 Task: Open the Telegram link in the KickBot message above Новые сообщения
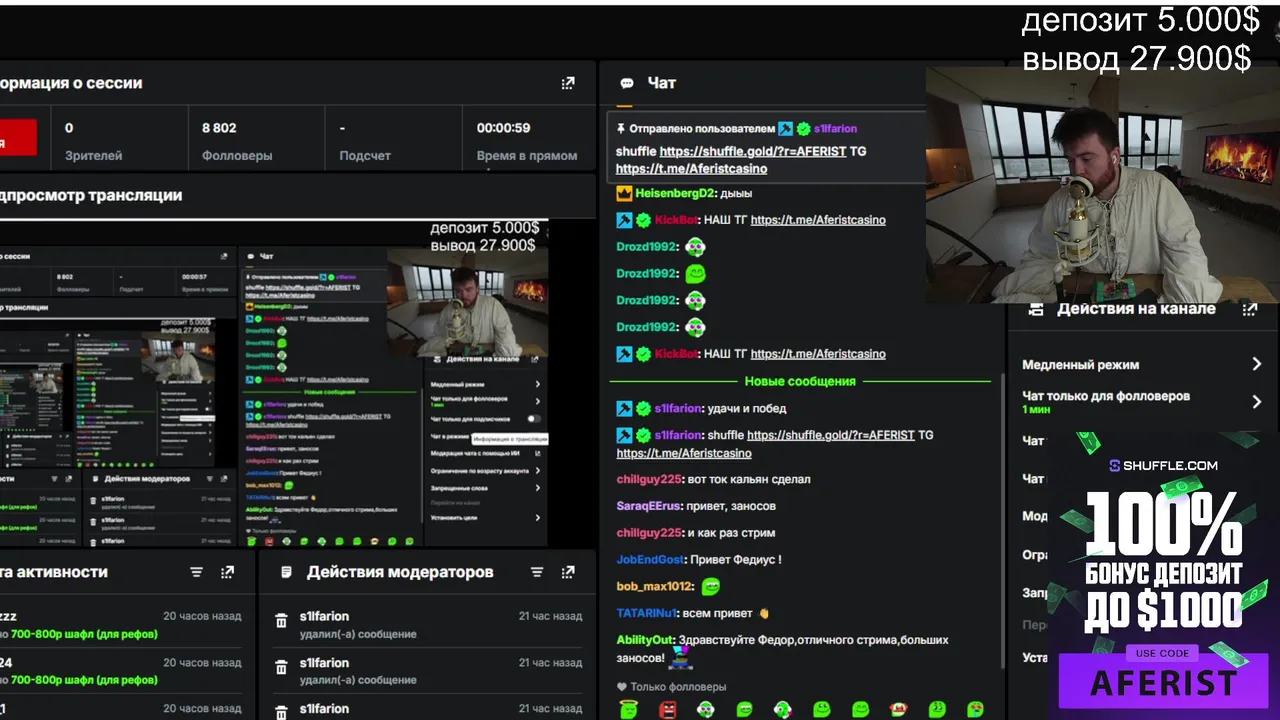pyautogui.click(x=818, y=354)
